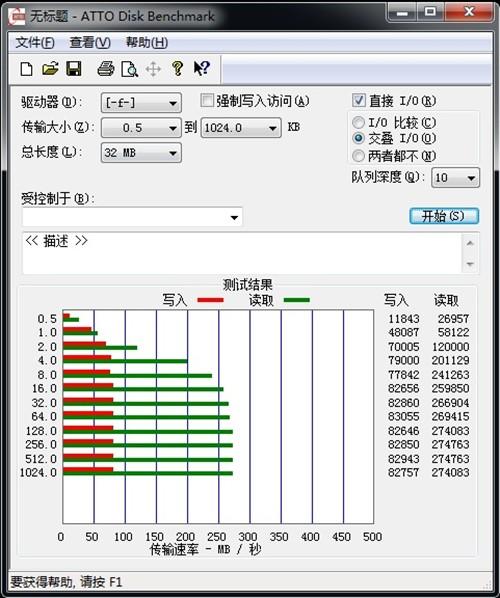
Task: Click the Print toolbar icon
Action: pos(106,69)
